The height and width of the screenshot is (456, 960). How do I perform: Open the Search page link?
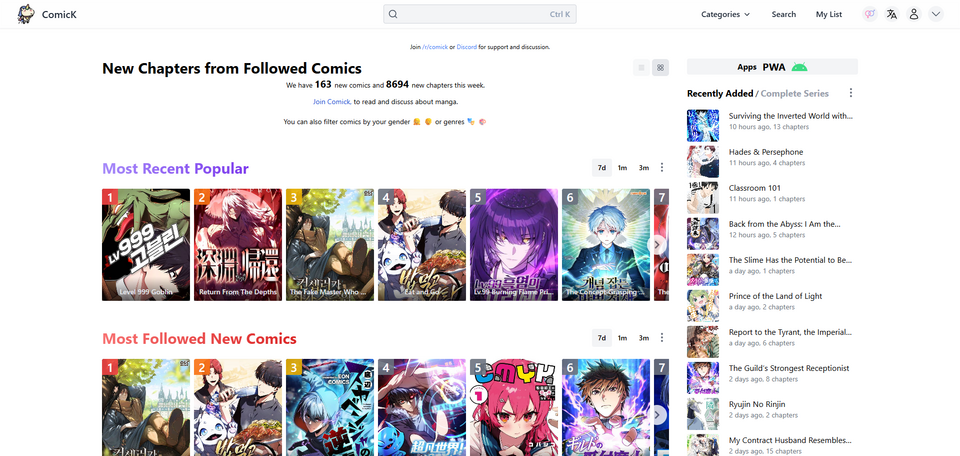784,14
